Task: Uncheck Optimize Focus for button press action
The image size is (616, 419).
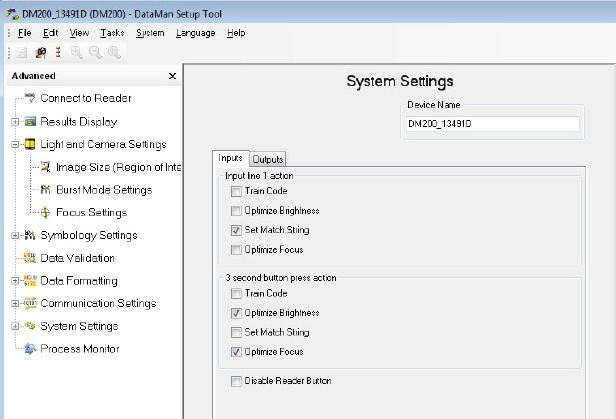Action: click(x=236, y=352)
